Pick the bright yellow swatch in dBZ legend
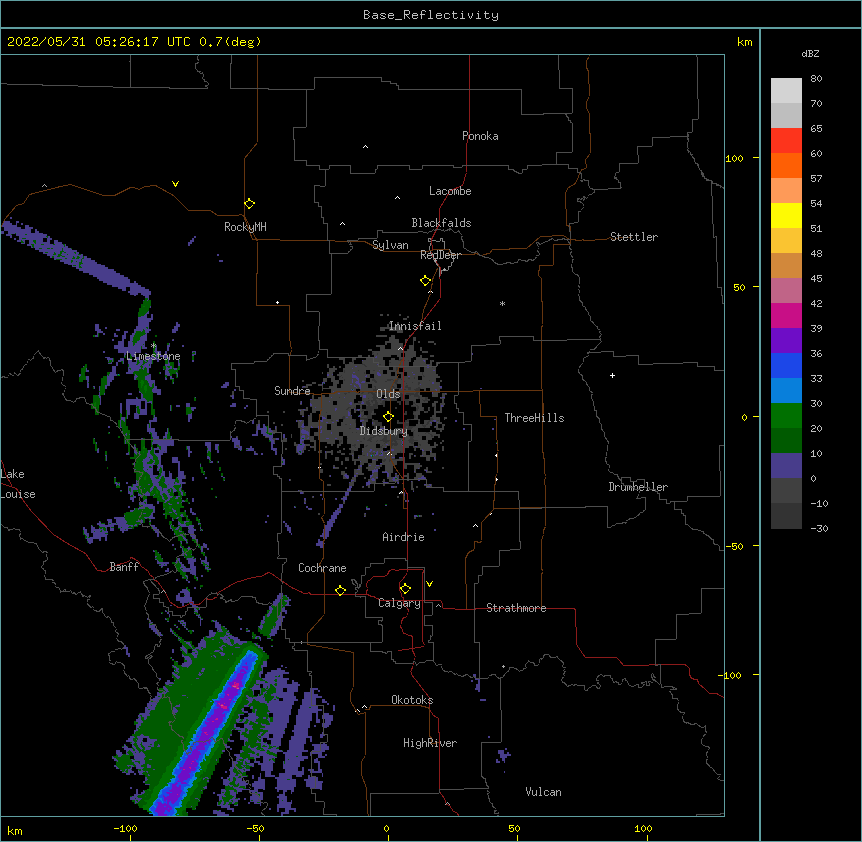Screen dimensions: 862x842 (786, 215)
